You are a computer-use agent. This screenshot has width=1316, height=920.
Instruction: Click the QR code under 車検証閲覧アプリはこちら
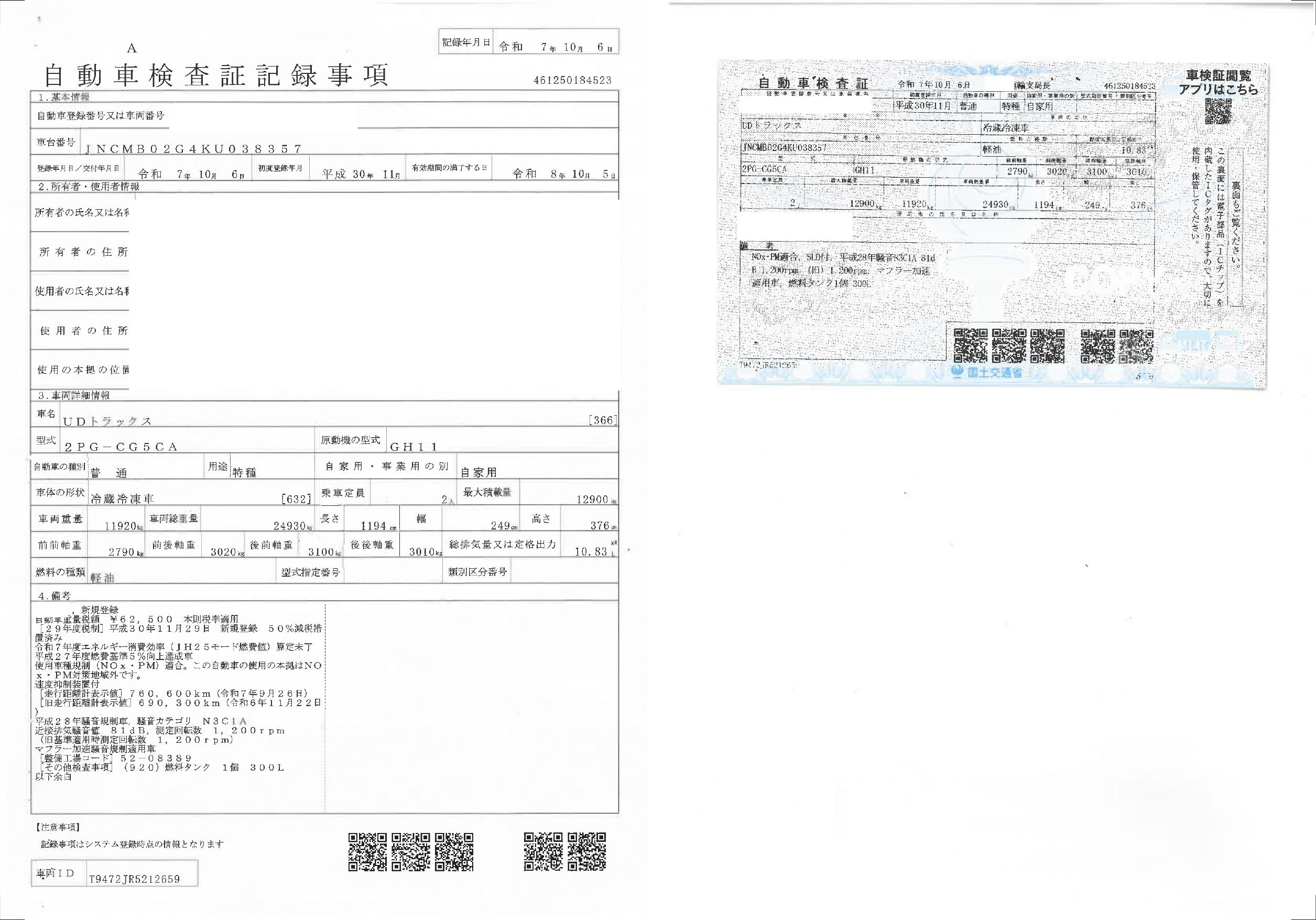[1217, 111]
